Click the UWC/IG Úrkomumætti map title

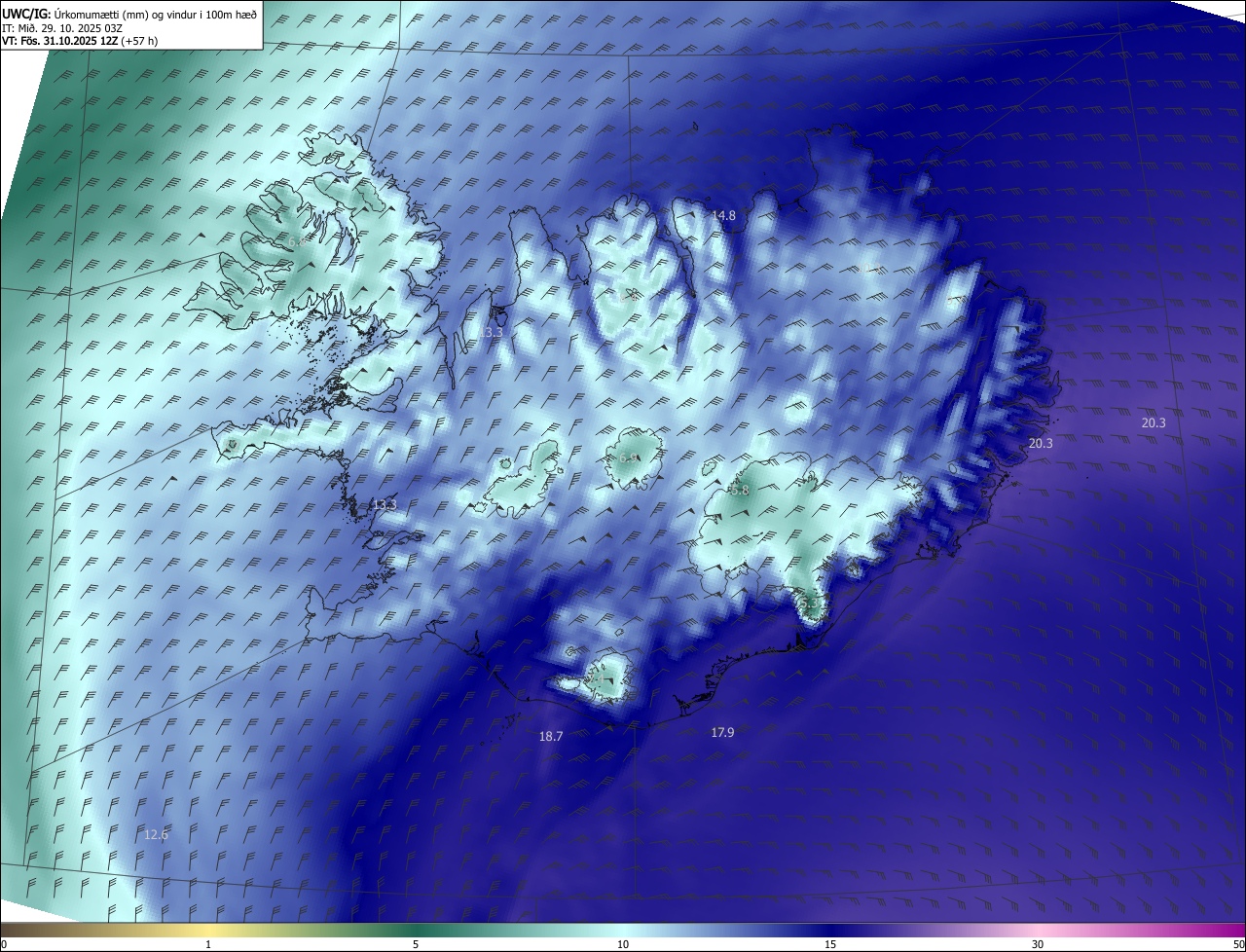(129, 14)
